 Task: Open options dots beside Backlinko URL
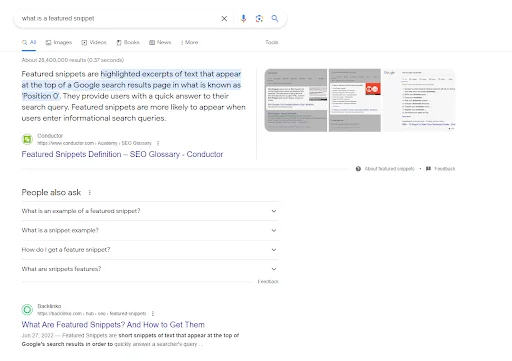click(153, 313)
